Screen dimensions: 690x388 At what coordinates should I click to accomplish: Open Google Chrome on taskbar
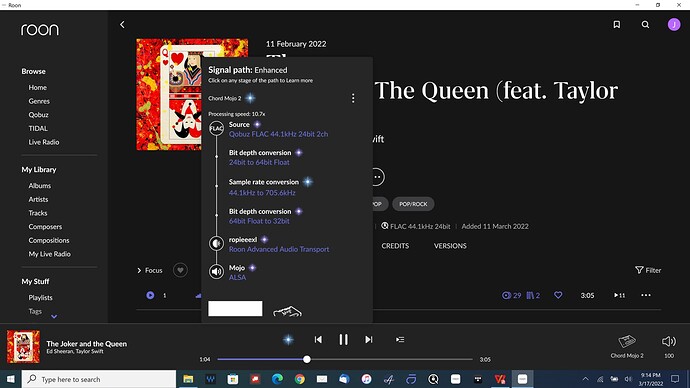pos(300,379)
